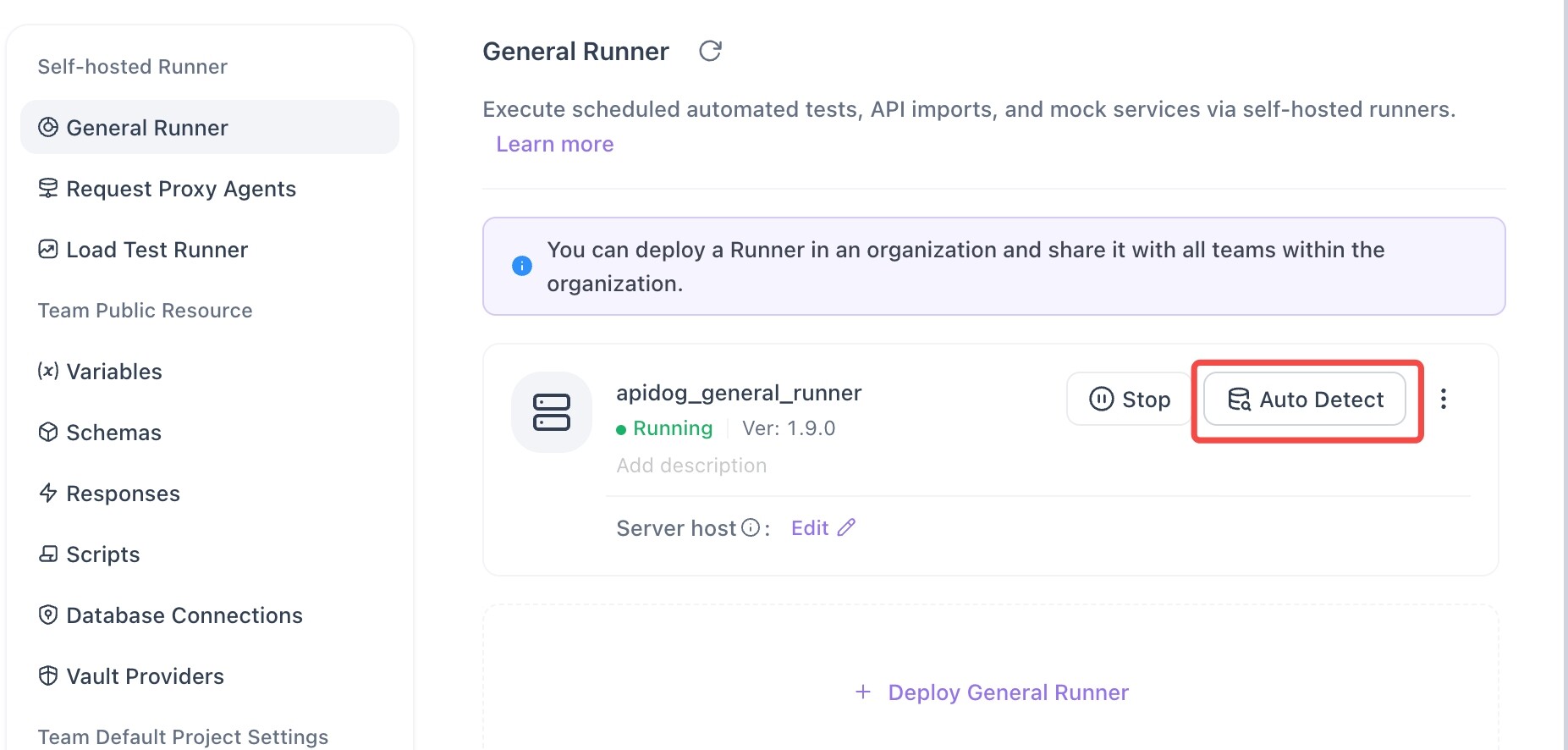Open the Variables section

tap(113, 372)
